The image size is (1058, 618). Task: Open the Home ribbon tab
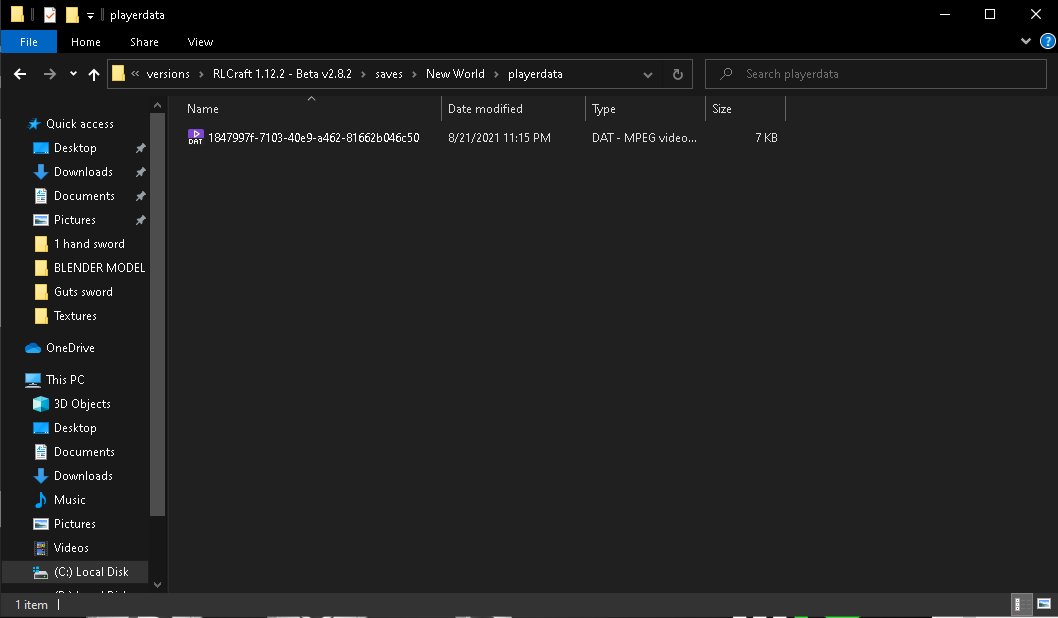[x=86, y=42]
